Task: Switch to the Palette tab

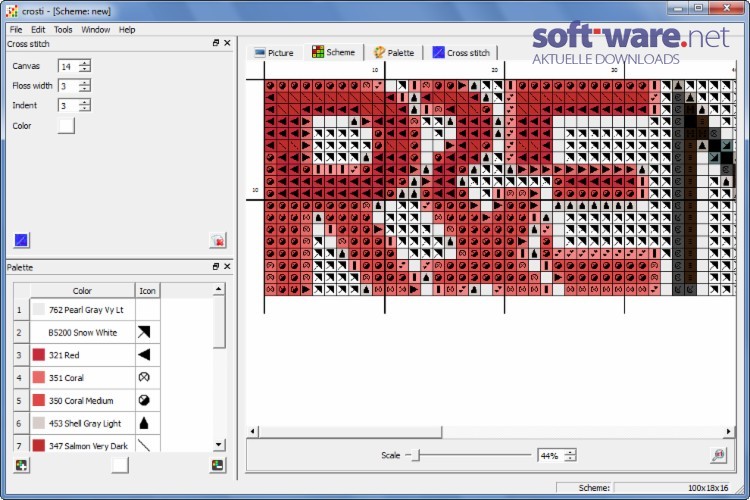Action: tap(394, 53)
